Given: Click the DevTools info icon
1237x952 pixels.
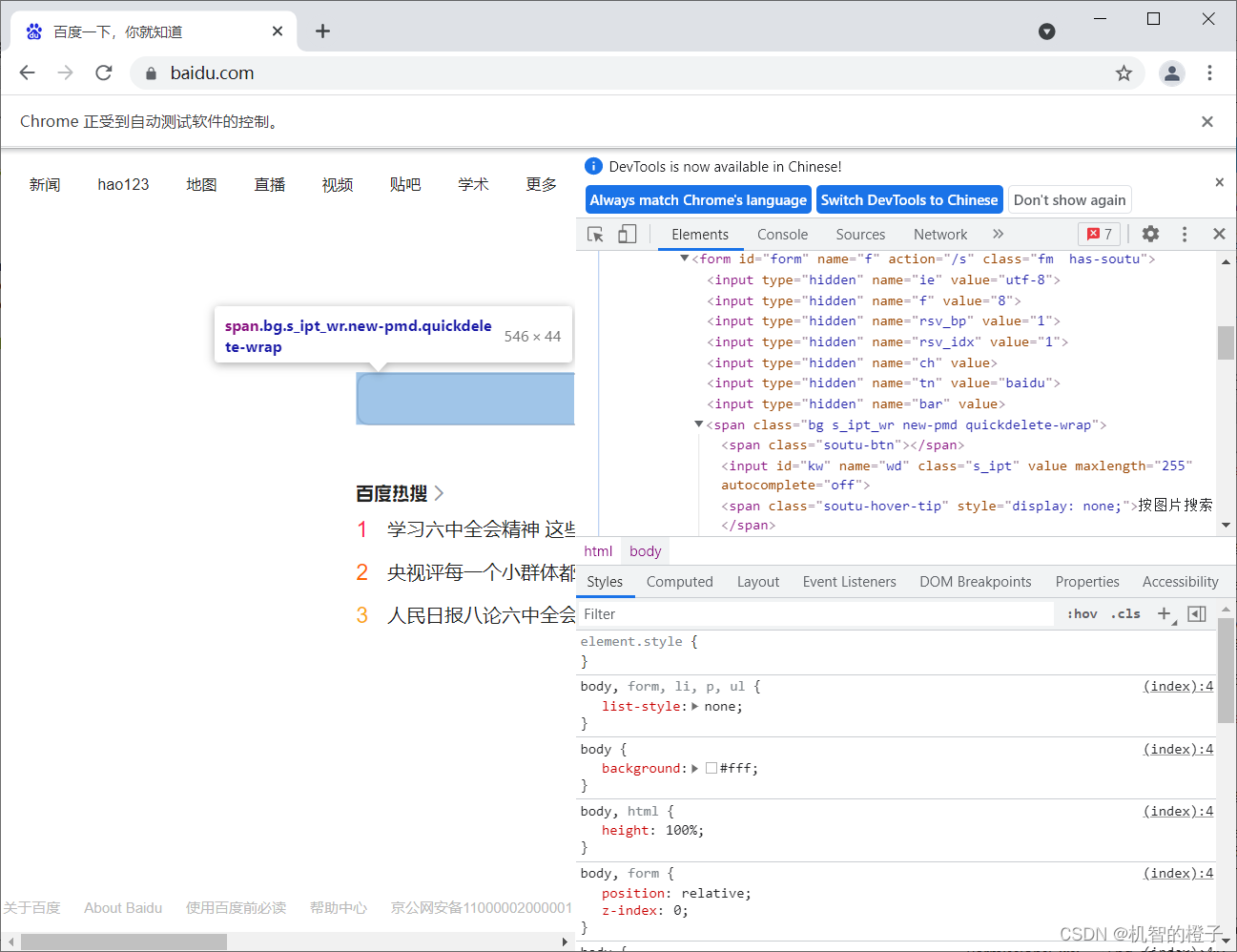Looking at the screenshot, I should pos(593,166).
